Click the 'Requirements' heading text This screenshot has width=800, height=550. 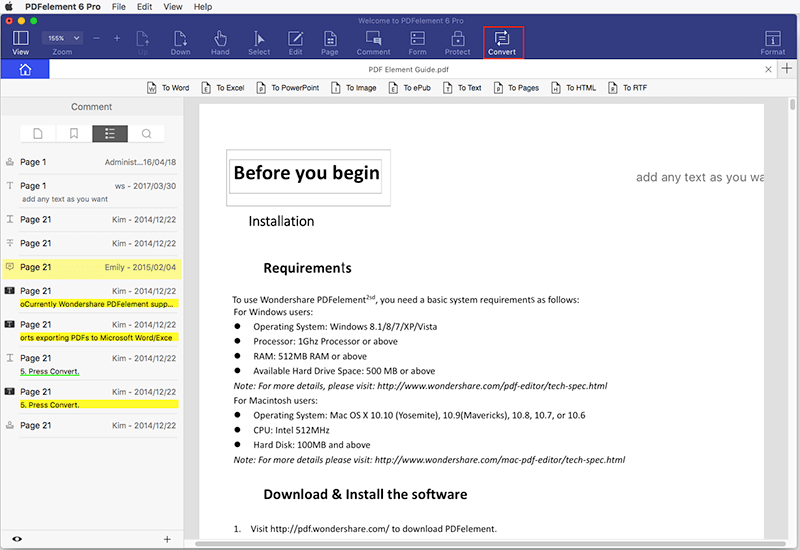click(307, 268)
